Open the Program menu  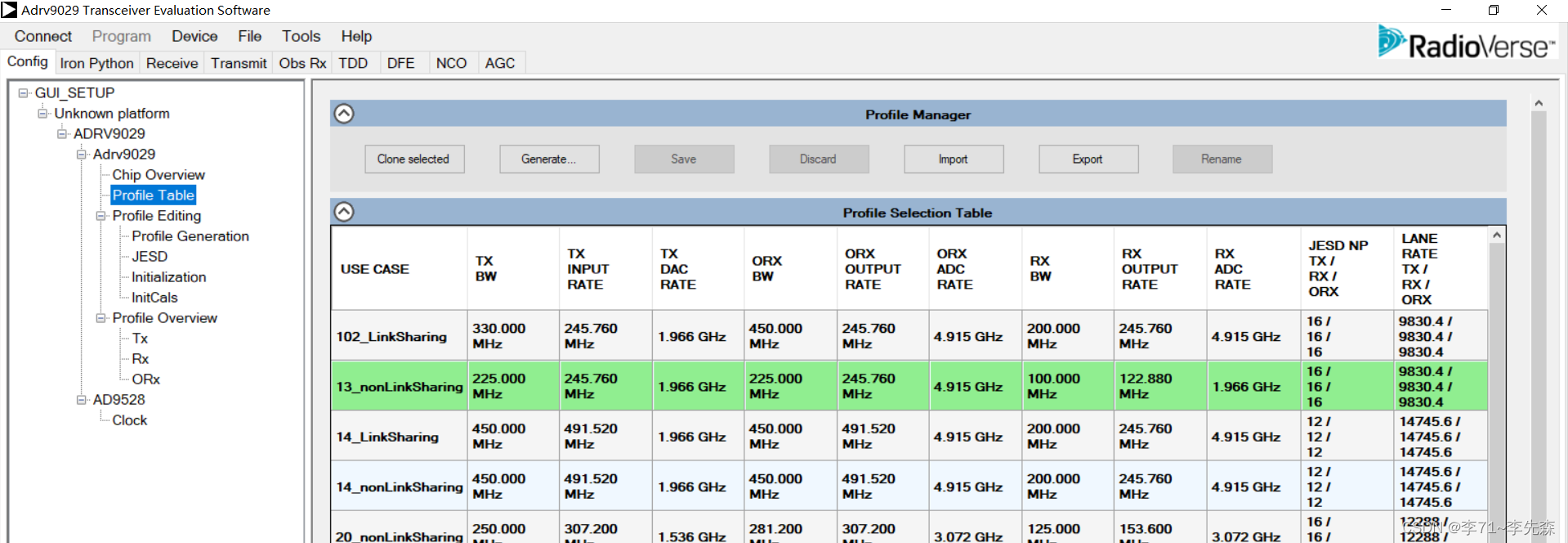[x=122, y=36]
